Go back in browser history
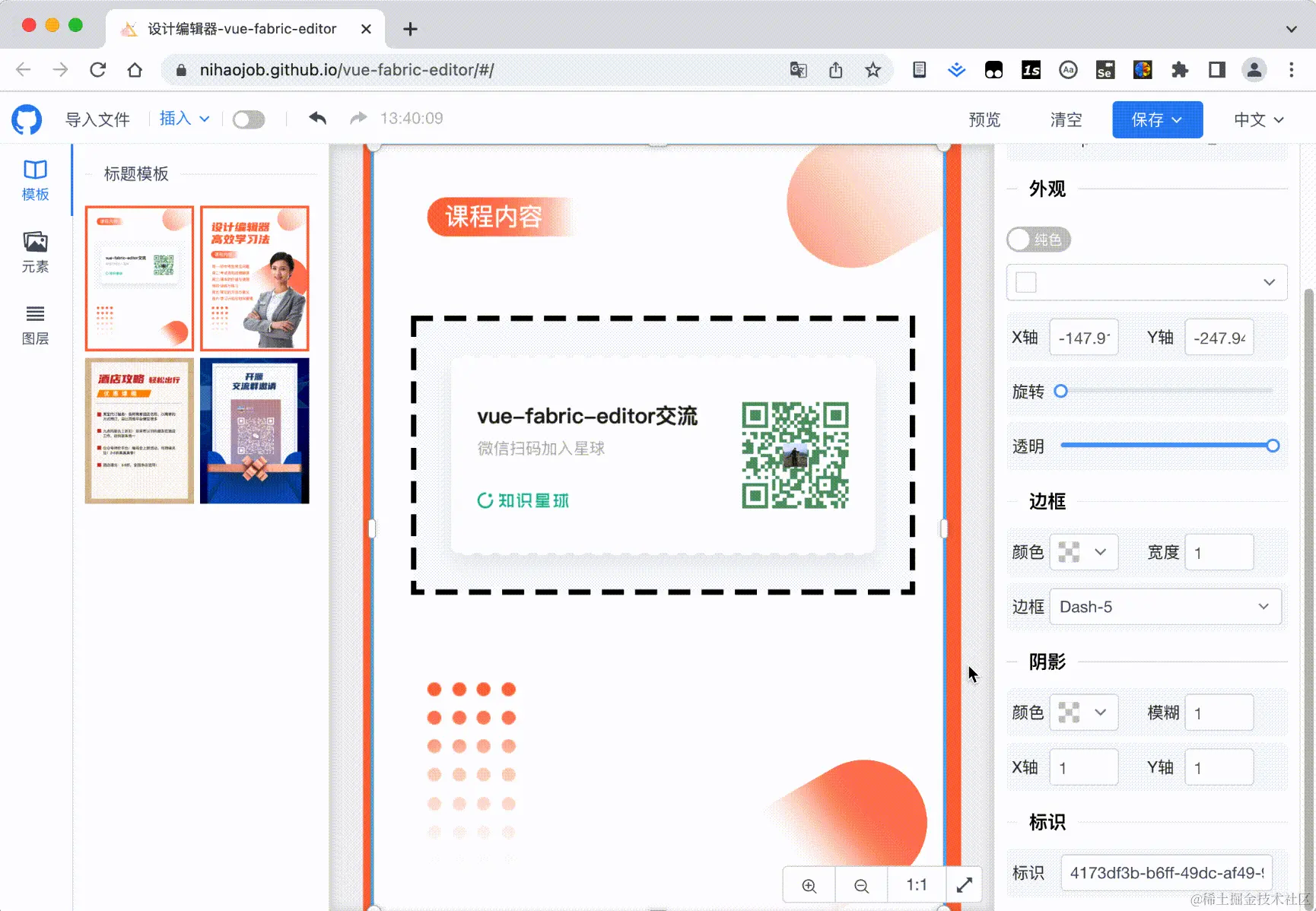This screenshot has height=911, width=1316. point(24,70)
